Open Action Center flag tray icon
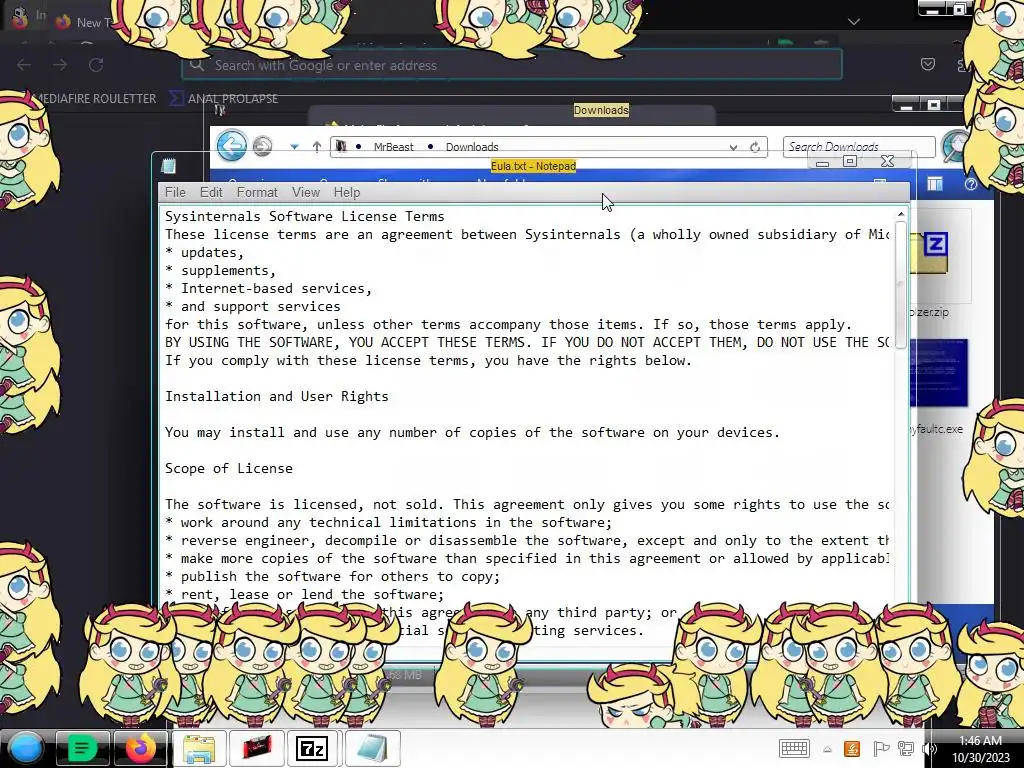The width and height of the screenshot is (1024, 768). coord(880,748)
